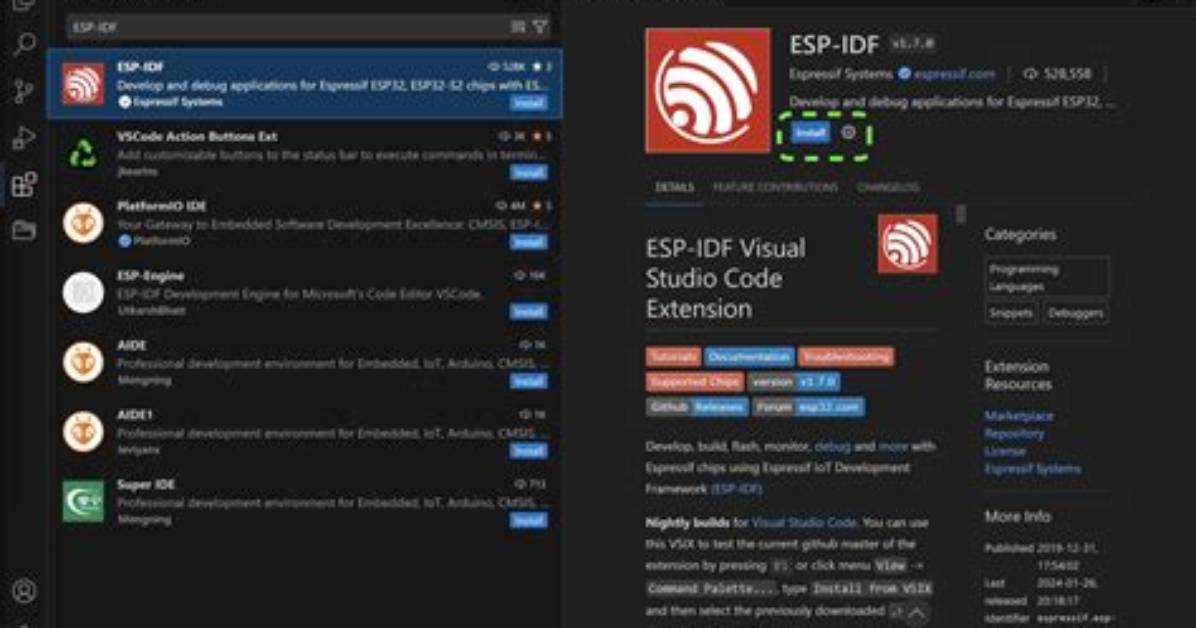
Task: Select the Super IDE extension title
Action: click(x=146, y=485)
